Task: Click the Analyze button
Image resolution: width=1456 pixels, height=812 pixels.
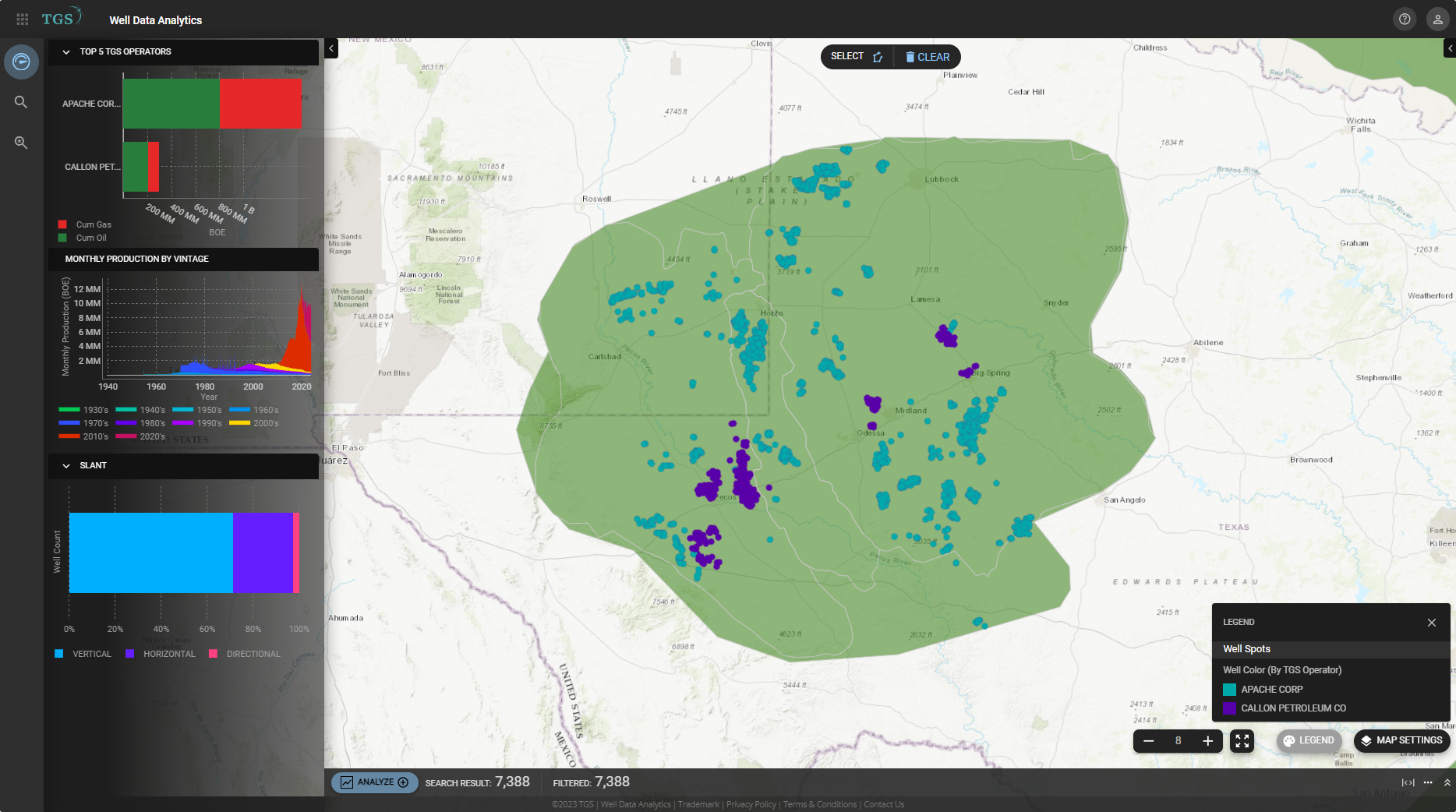Action: [x=375, y=782]
